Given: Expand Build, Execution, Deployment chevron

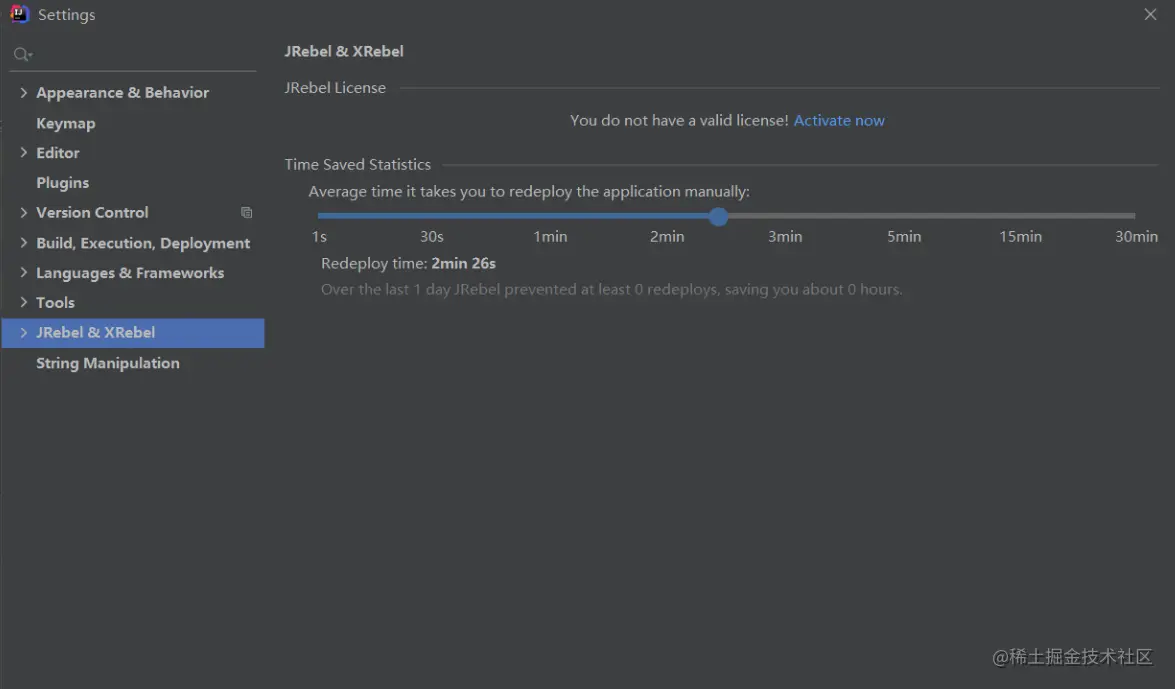Looking at the screenshot, I should 23,242.
